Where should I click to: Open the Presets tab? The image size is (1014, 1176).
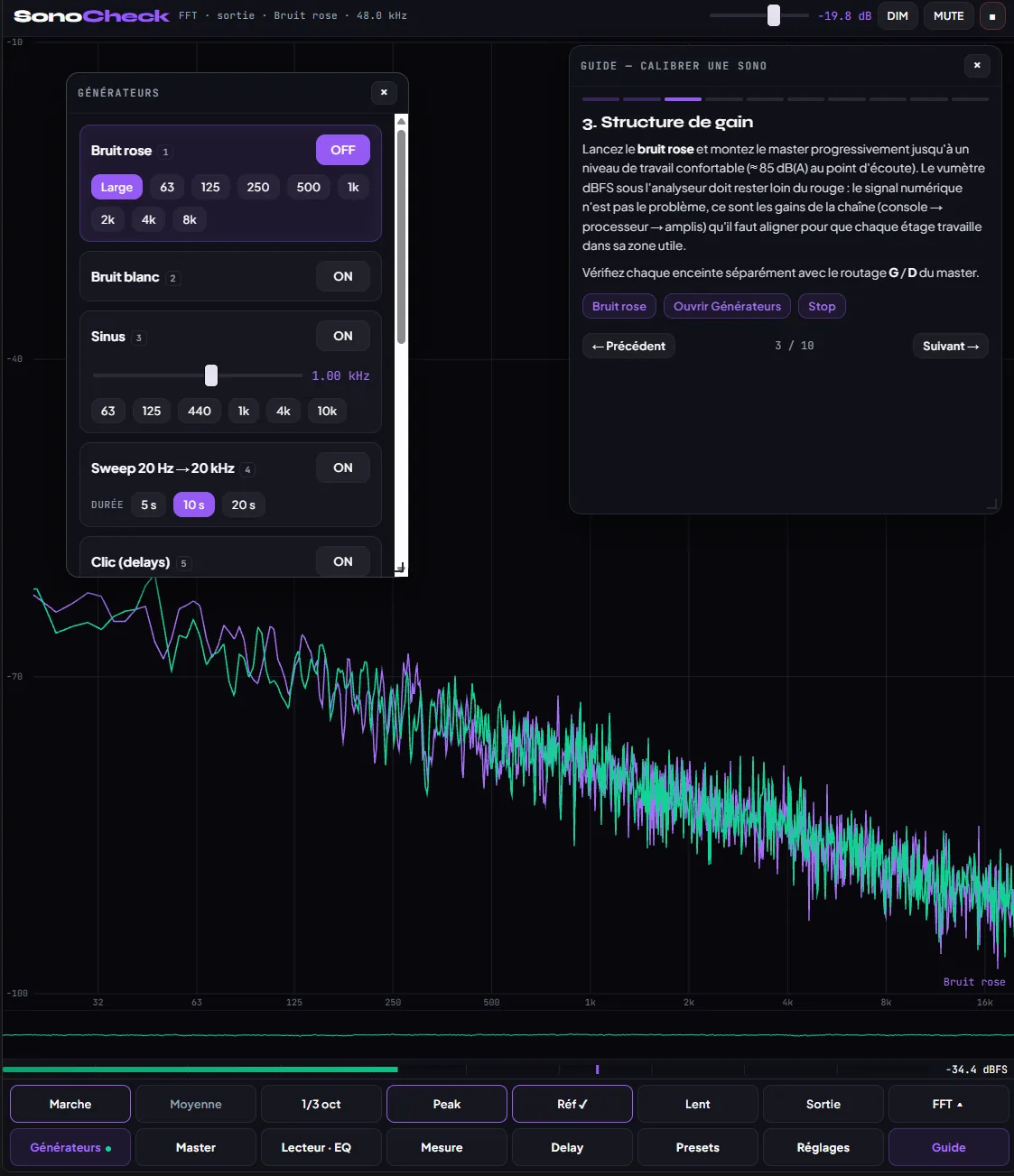tap(698, 1147)
